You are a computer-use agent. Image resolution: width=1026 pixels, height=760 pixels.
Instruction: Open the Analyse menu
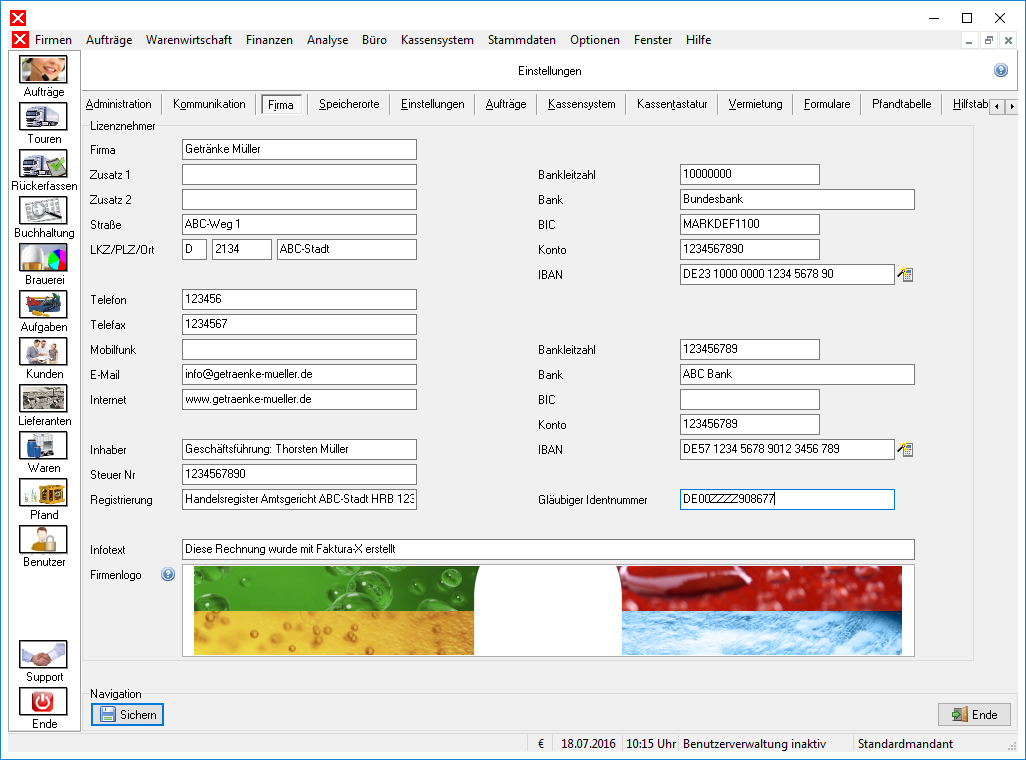coord(327,40)
